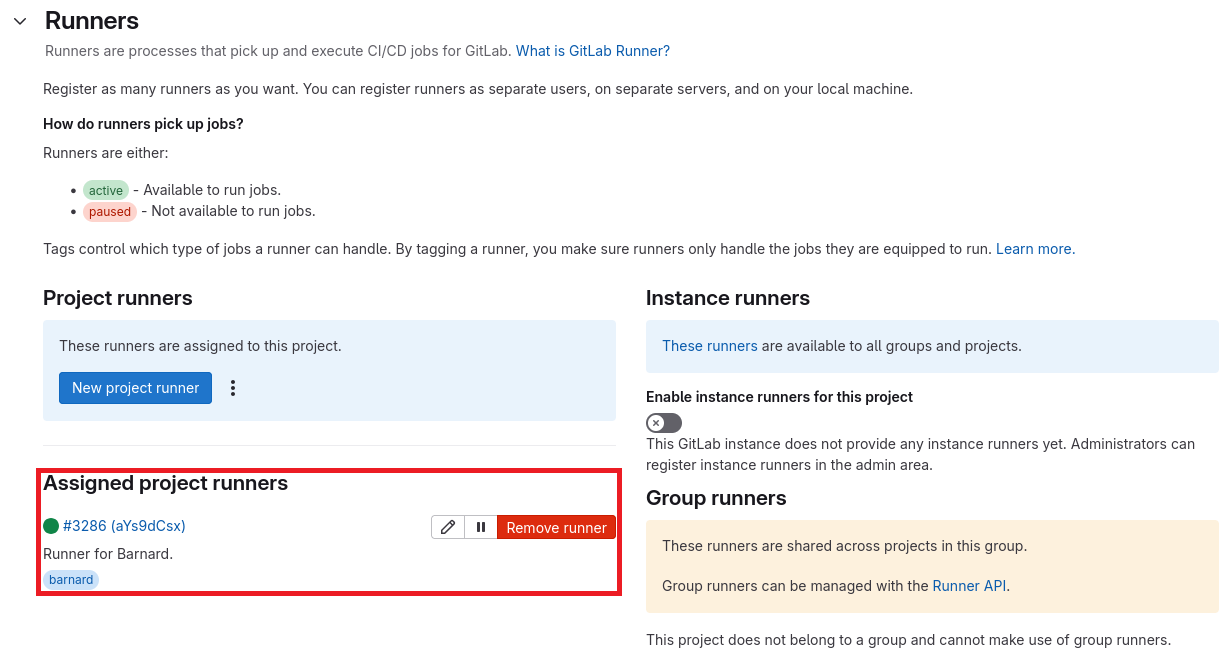Open the vertical ellipsis menu beside New project runner
1226x664 pixels.
point(233,388)
